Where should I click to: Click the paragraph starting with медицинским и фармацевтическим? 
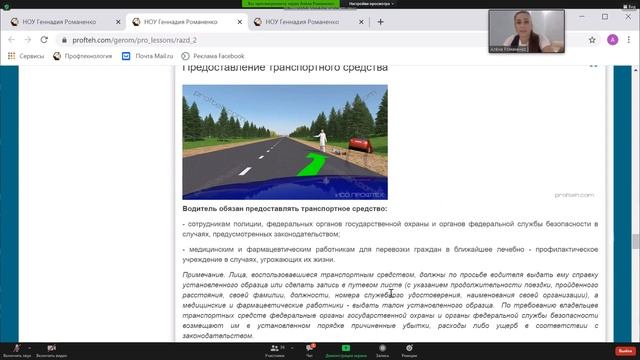(390, 254)
